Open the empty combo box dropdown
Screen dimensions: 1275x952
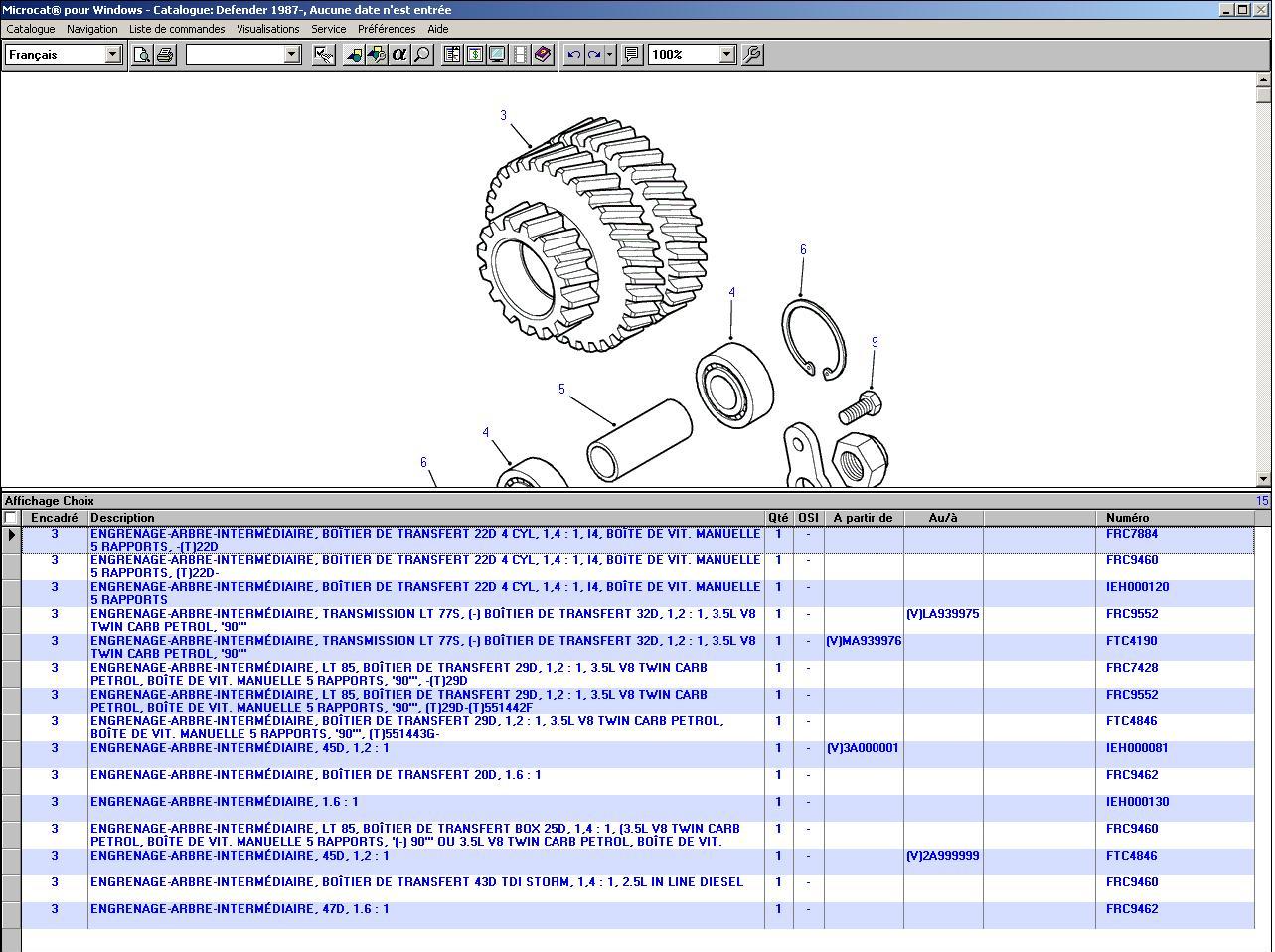(x=292, y=55)
